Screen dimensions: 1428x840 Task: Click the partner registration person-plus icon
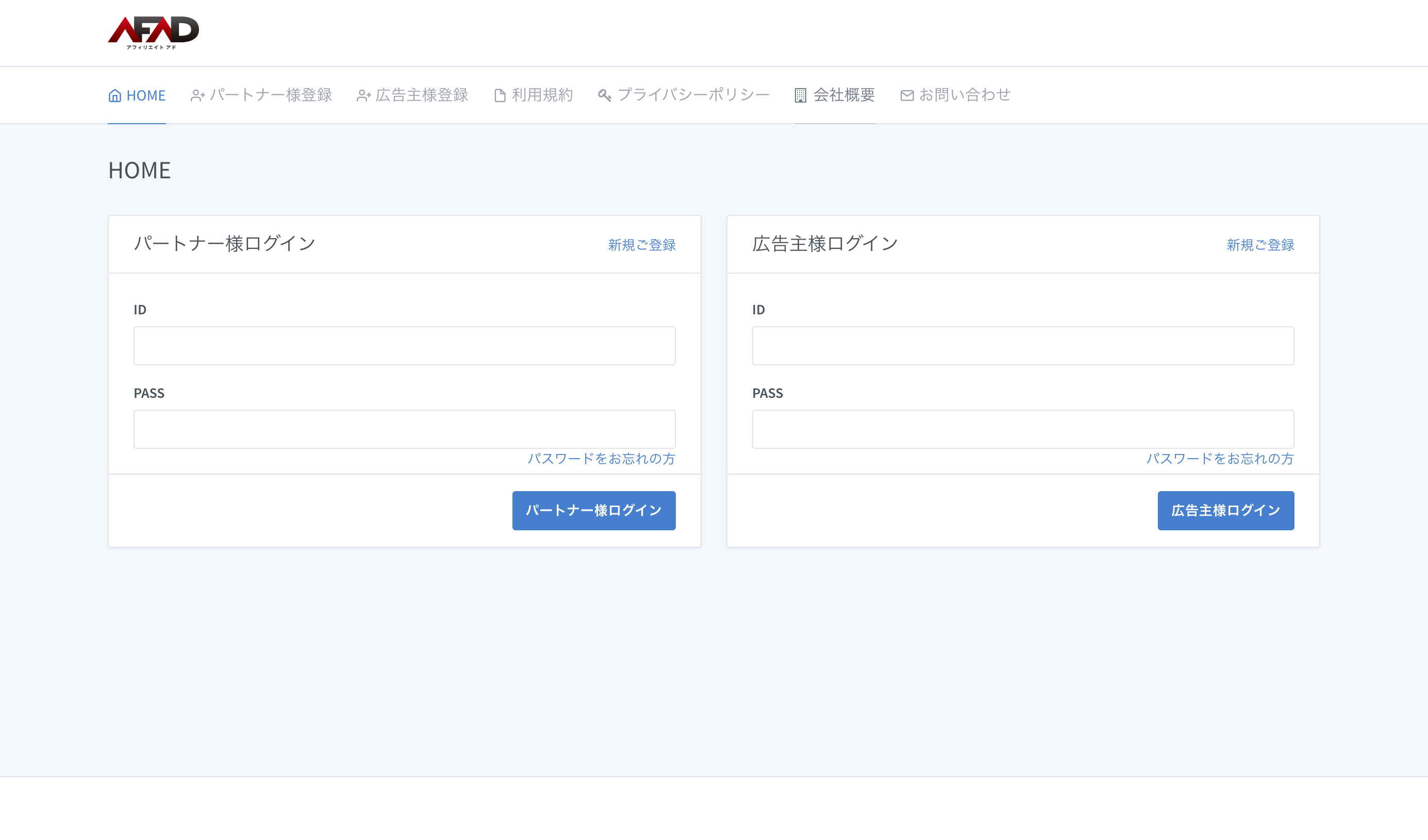(x=197, y=96)
